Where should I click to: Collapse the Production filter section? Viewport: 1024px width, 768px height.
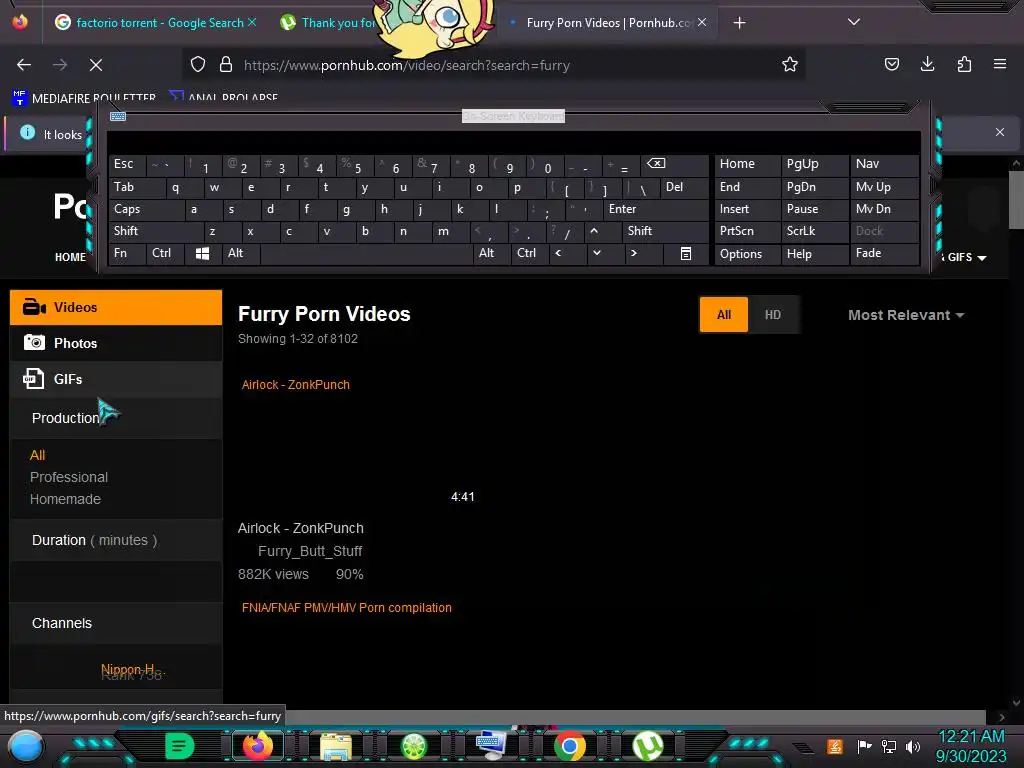click(116, 418)
